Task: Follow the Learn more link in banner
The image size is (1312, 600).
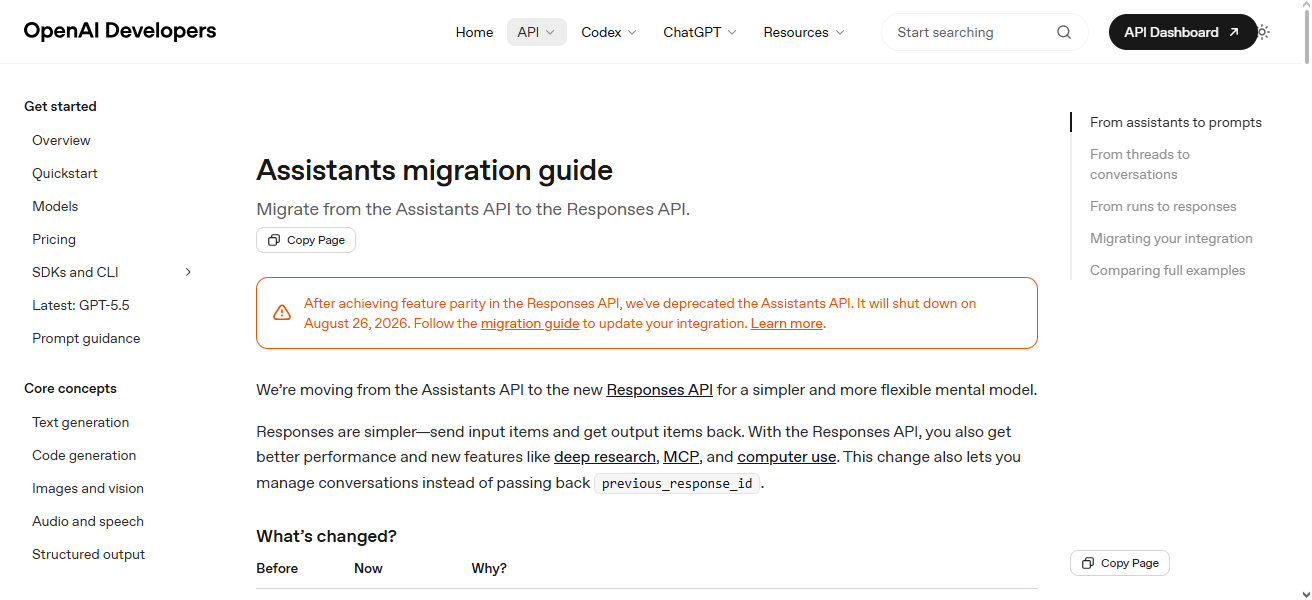Action: click(x=787, y=323)
